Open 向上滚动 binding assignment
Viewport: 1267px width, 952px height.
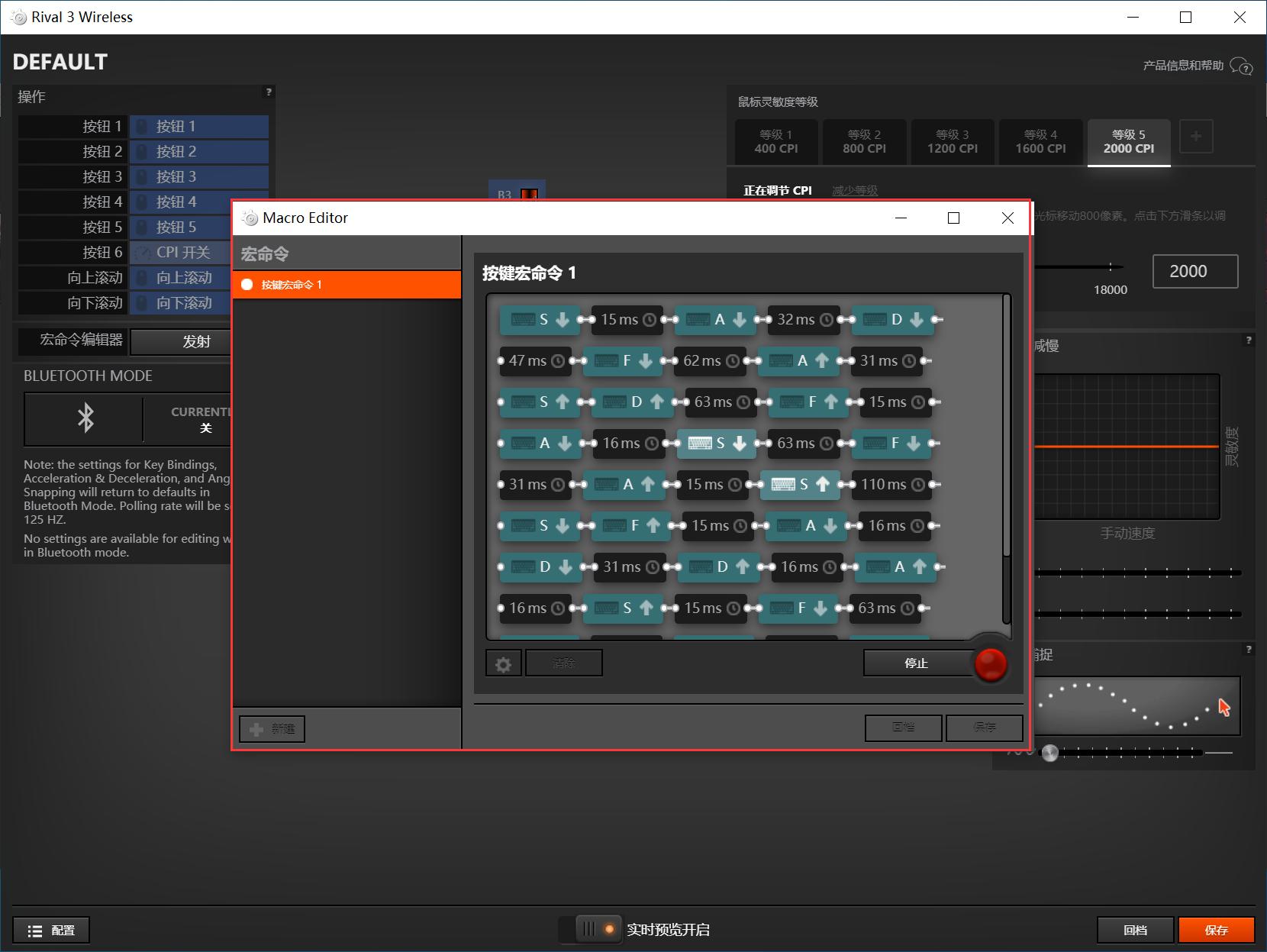[x=183, y=278]
